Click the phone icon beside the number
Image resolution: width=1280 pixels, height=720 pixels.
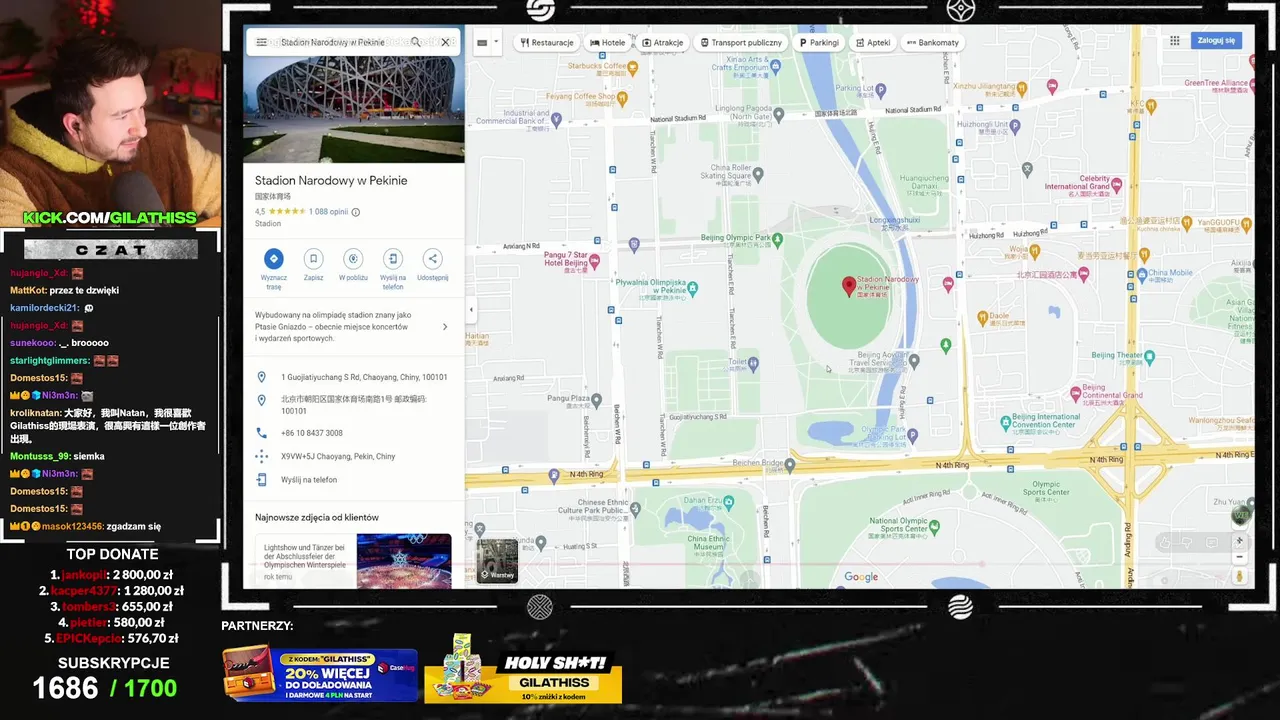pos(261,433)
